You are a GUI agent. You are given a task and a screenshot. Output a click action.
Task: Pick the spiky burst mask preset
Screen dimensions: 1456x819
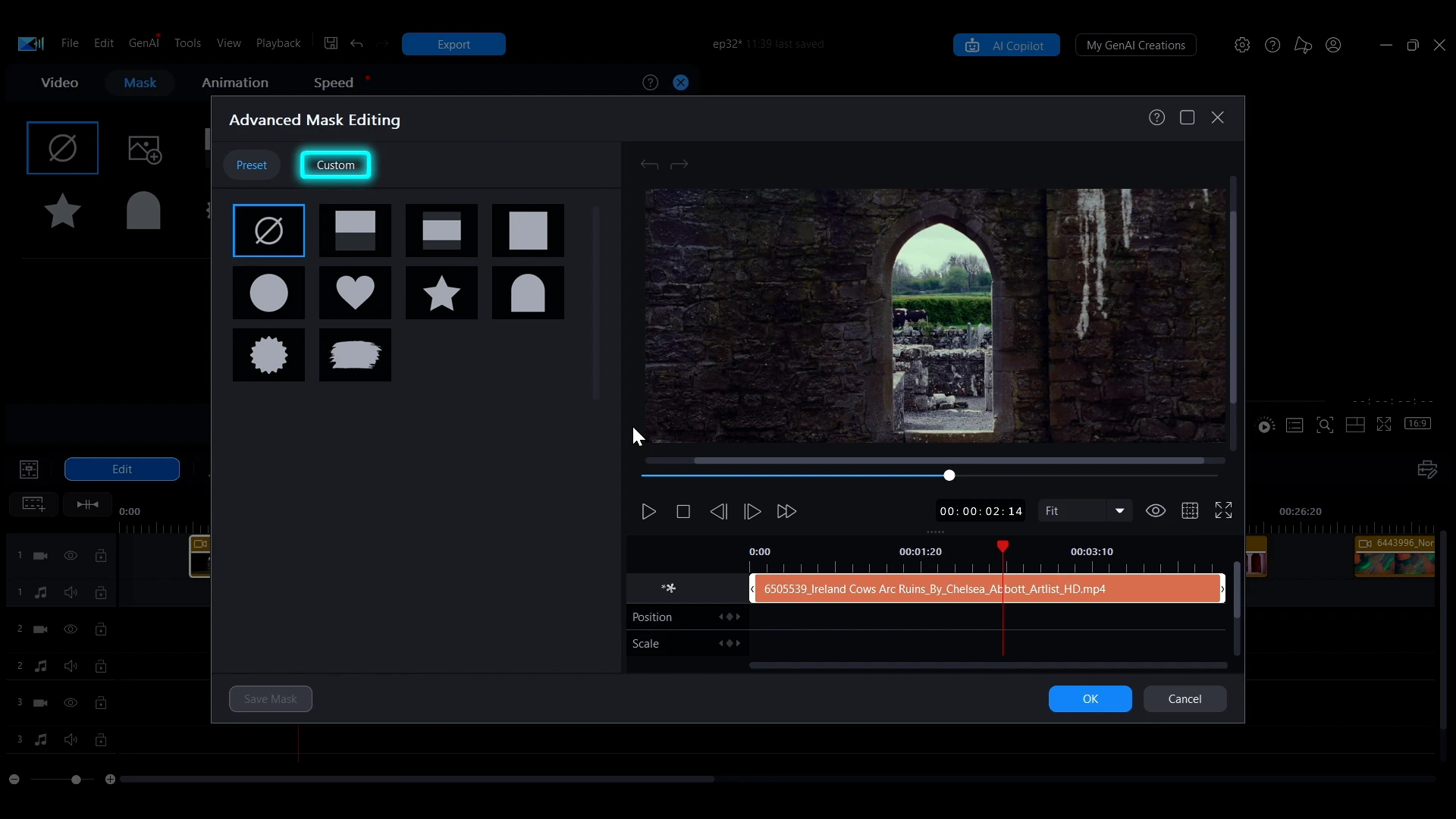[x=268, y=355]
